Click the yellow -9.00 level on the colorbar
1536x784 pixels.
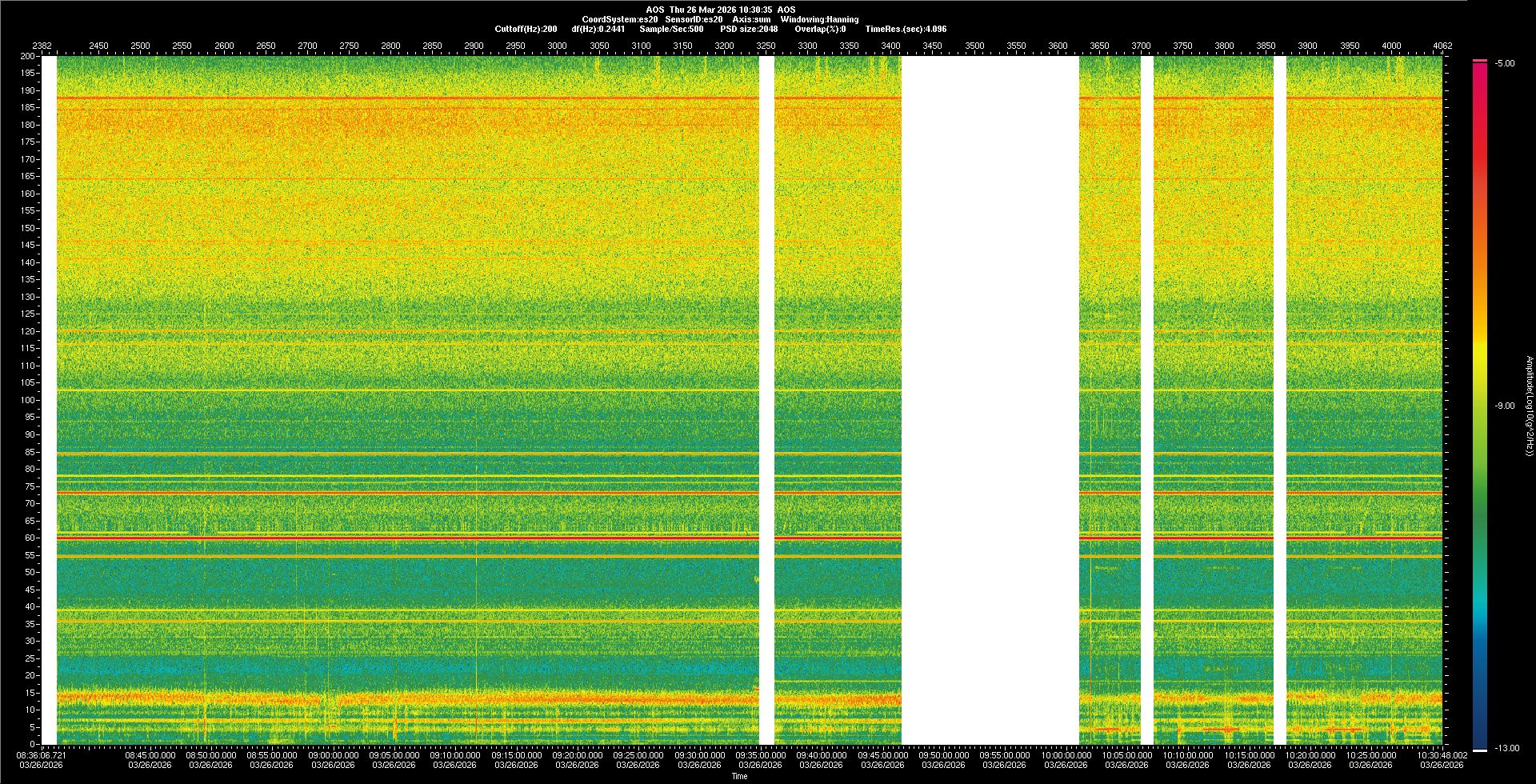tap(1480, 406)
